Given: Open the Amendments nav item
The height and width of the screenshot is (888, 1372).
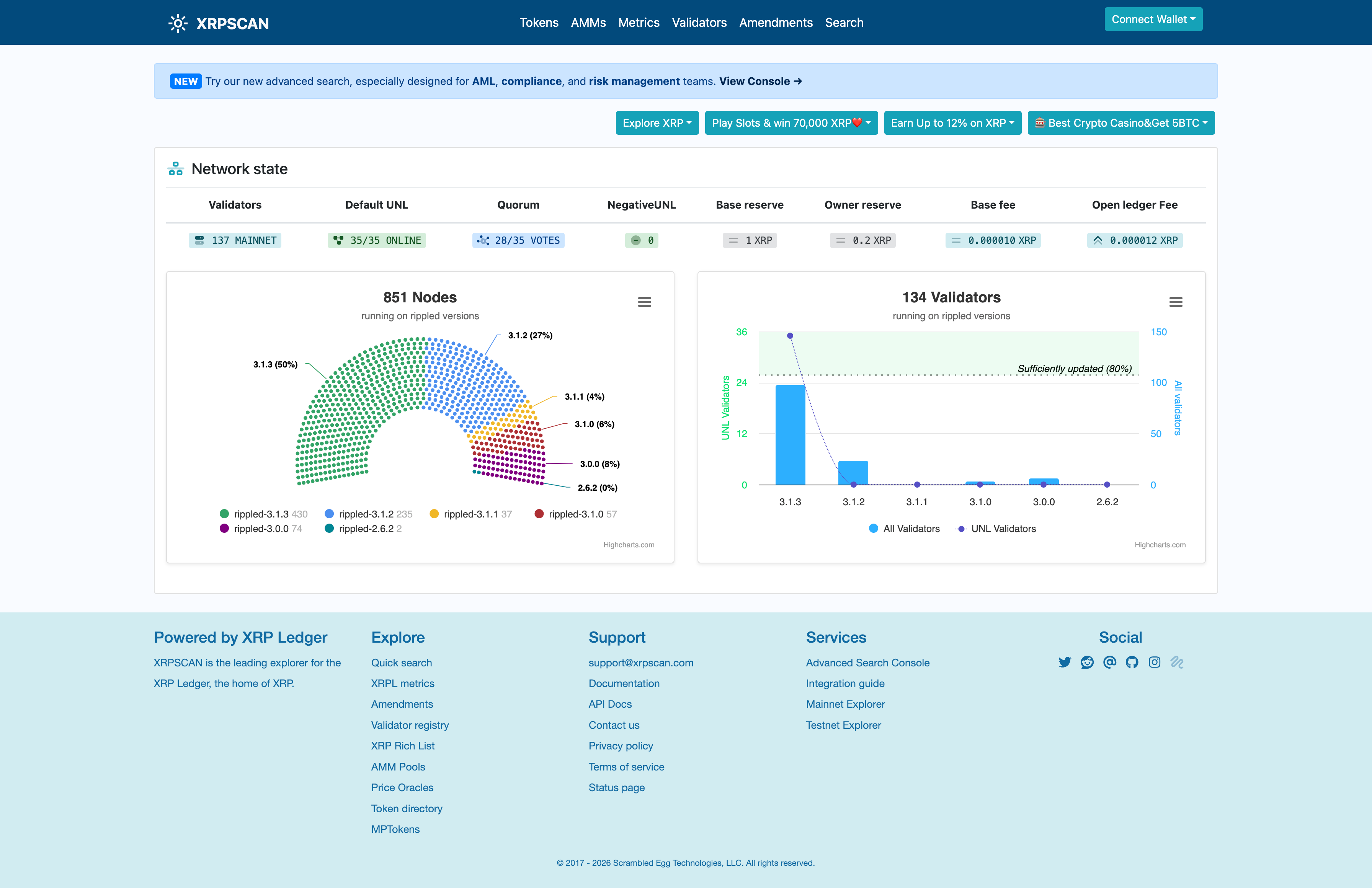Looking at the screenshot, I should (776, 23).
